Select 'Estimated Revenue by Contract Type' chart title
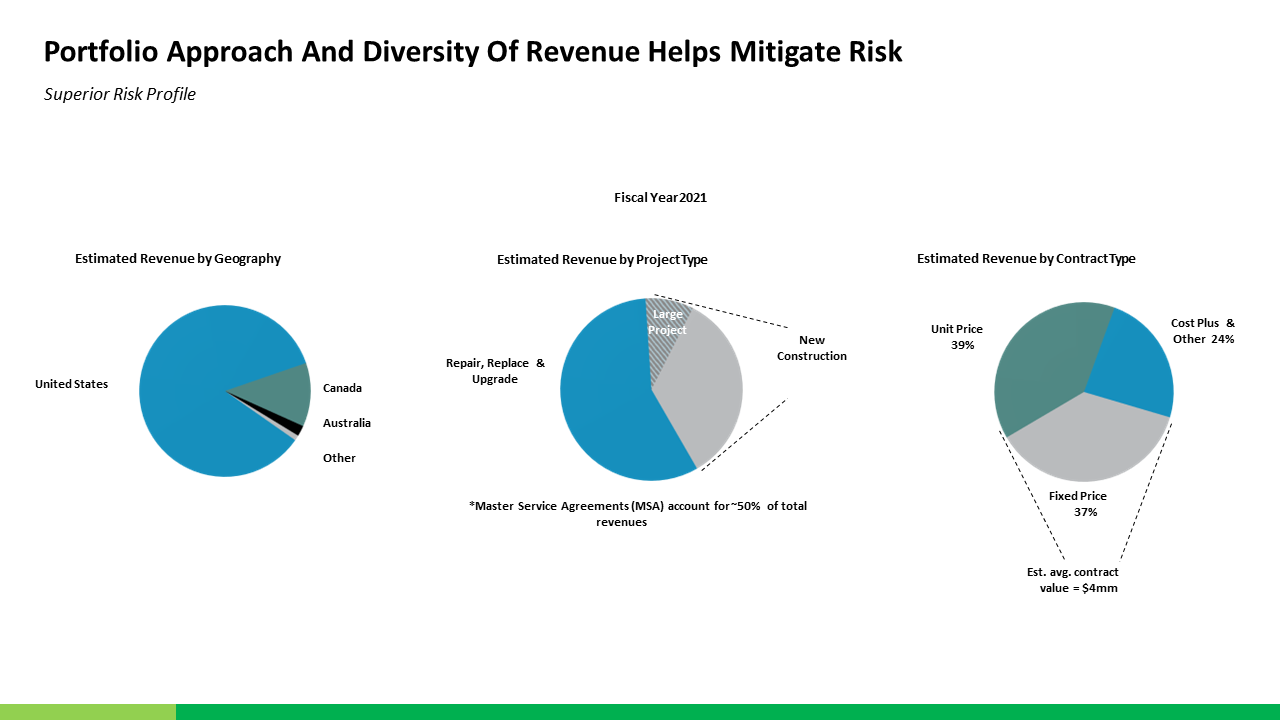 point(1026,258)
